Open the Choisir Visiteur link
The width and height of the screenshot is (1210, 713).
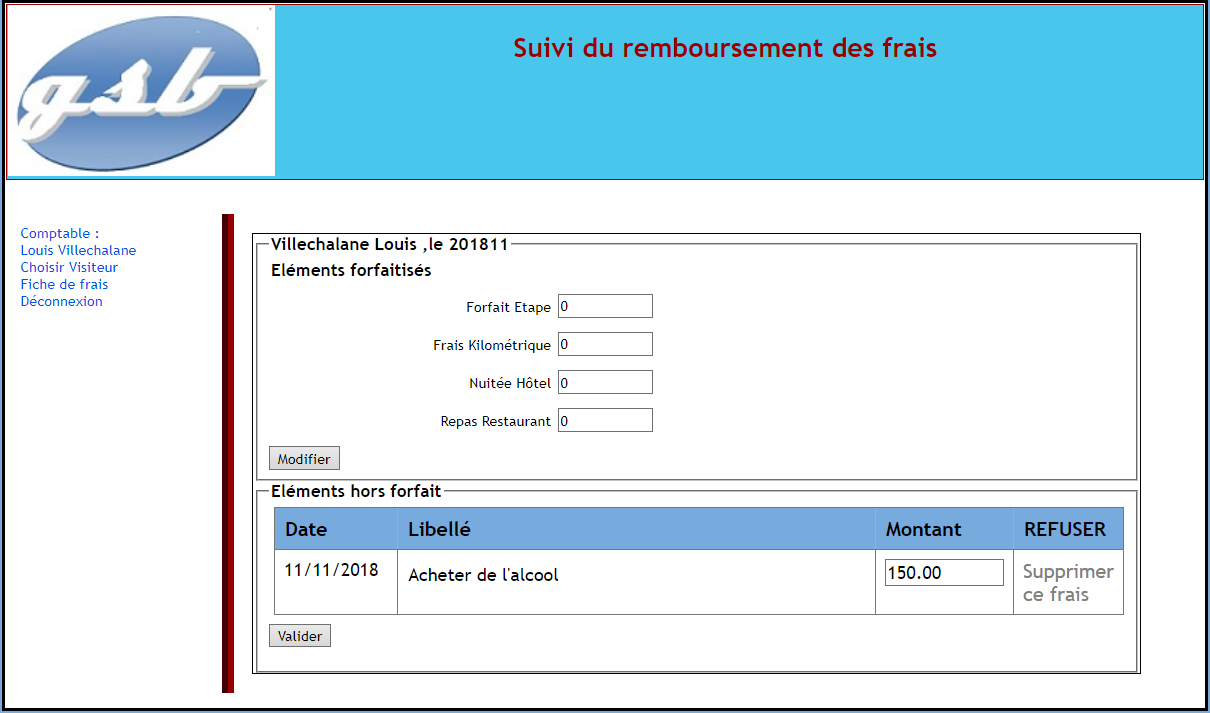point(69,267)
